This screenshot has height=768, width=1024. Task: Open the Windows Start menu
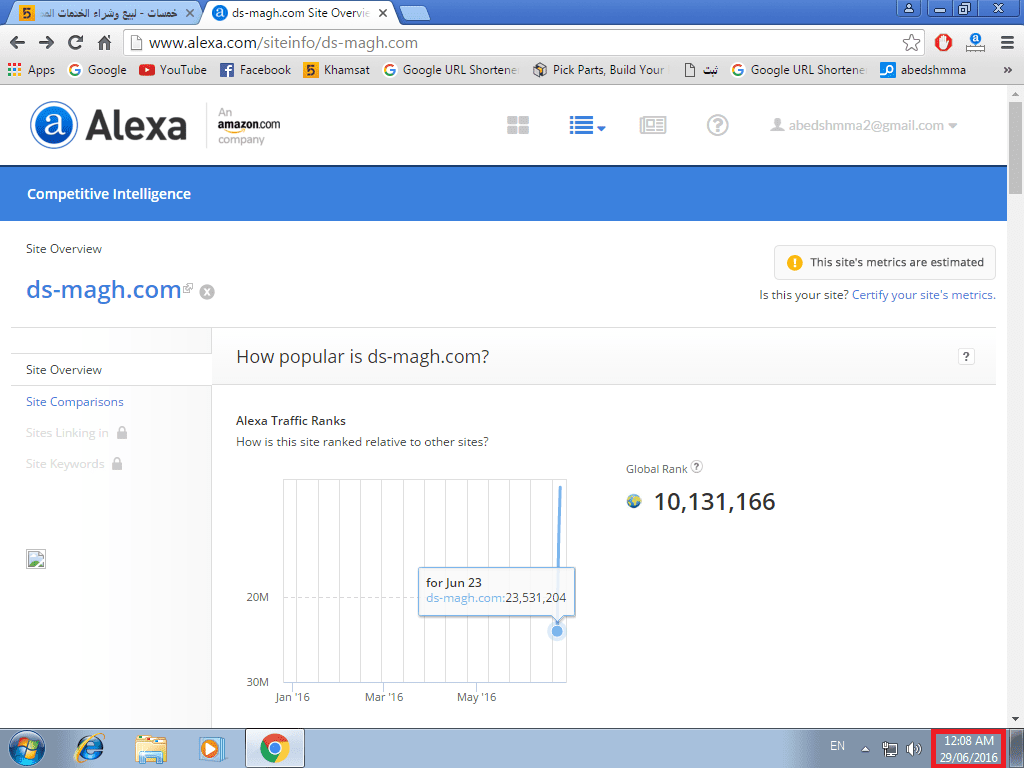(x=29, y=748)
